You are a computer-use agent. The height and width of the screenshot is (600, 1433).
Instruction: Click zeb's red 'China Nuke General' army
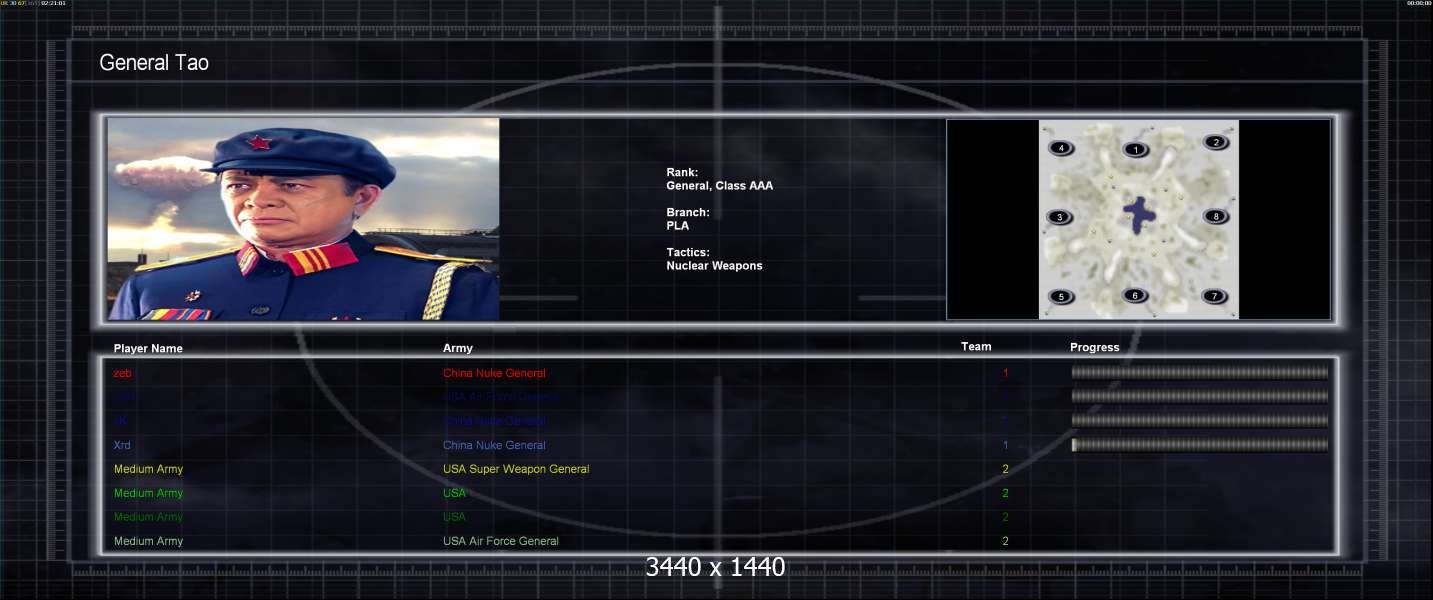click(x=494, y=373)
